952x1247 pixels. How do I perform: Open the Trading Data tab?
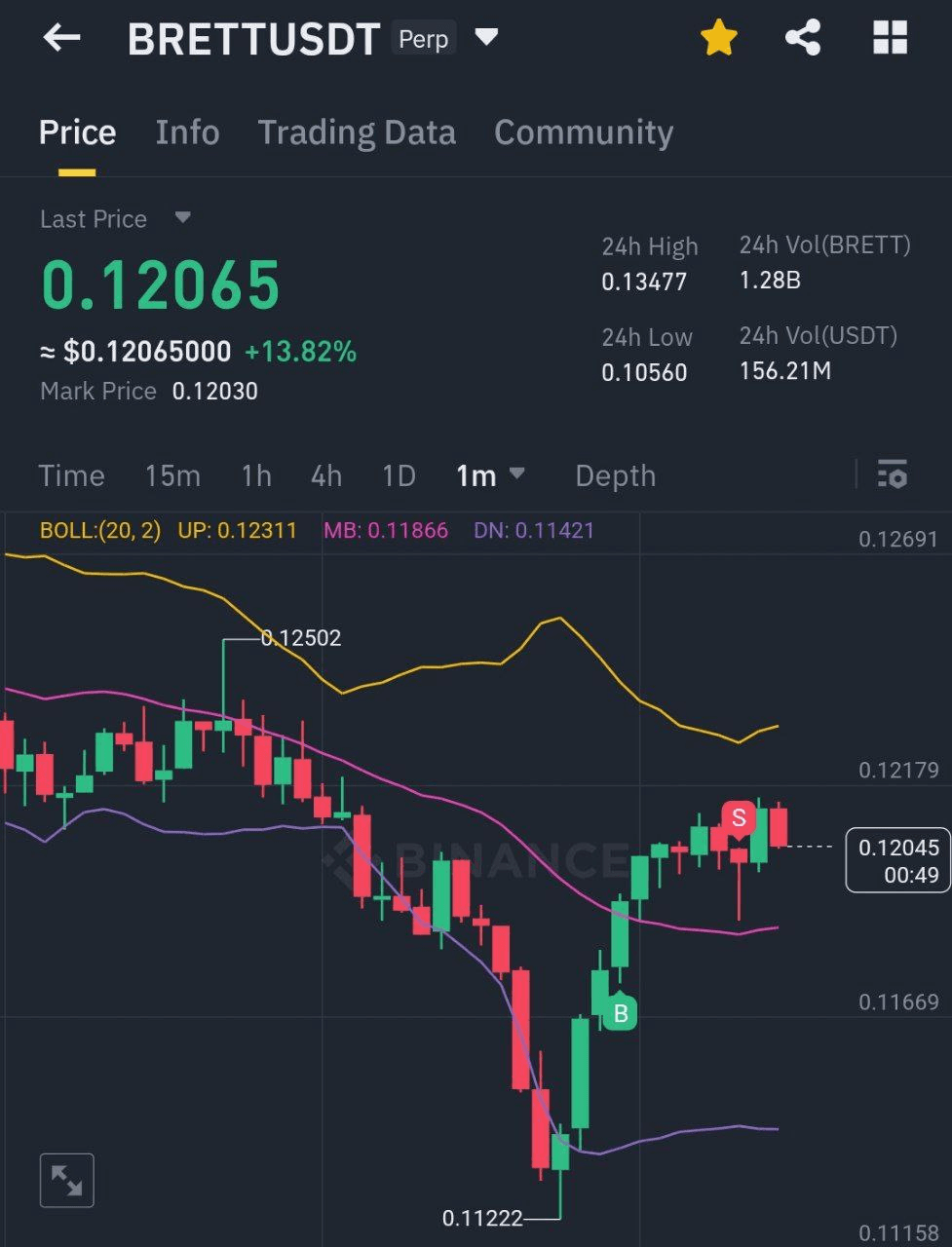point(357,132)
